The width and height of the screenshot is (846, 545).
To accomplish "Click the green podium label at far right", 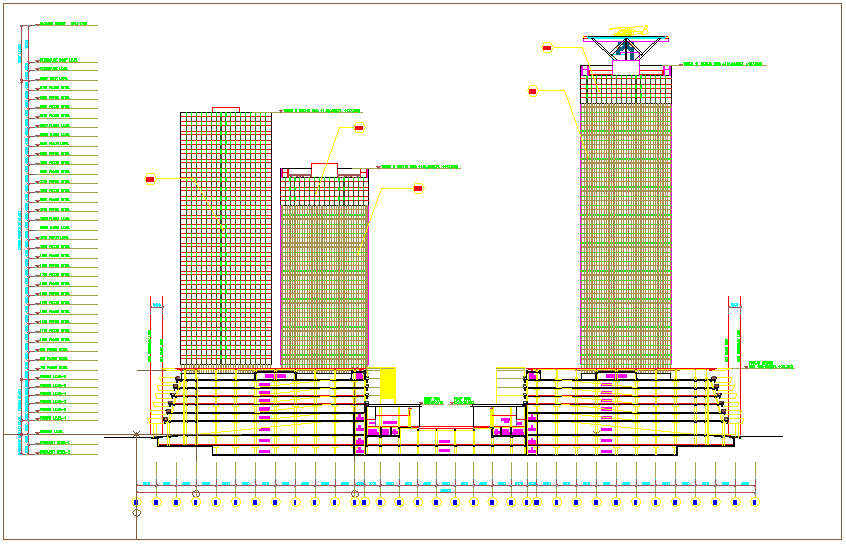I will [771, 365].
